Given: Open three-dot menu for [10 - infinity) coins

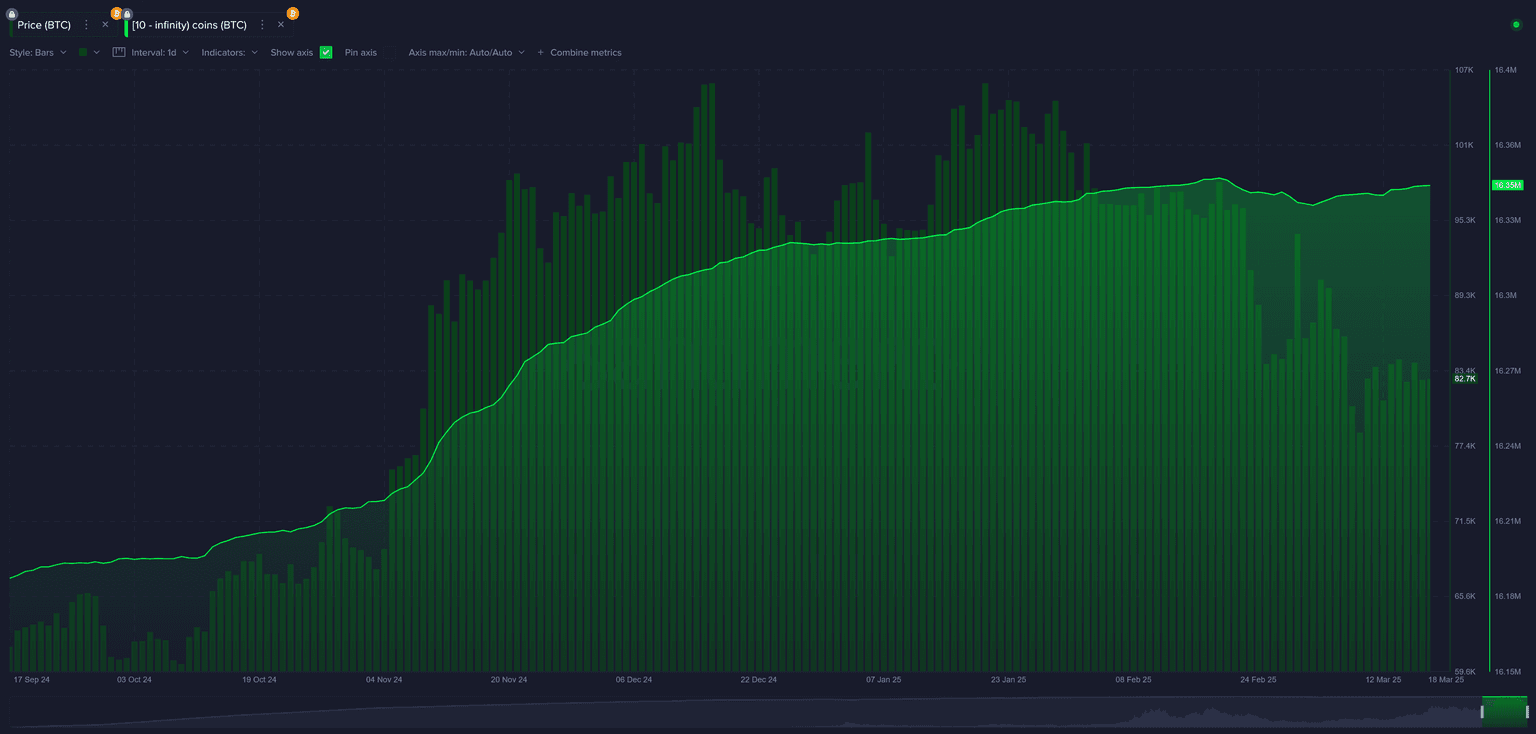Looking at the screenshot, I should [262, 25].
